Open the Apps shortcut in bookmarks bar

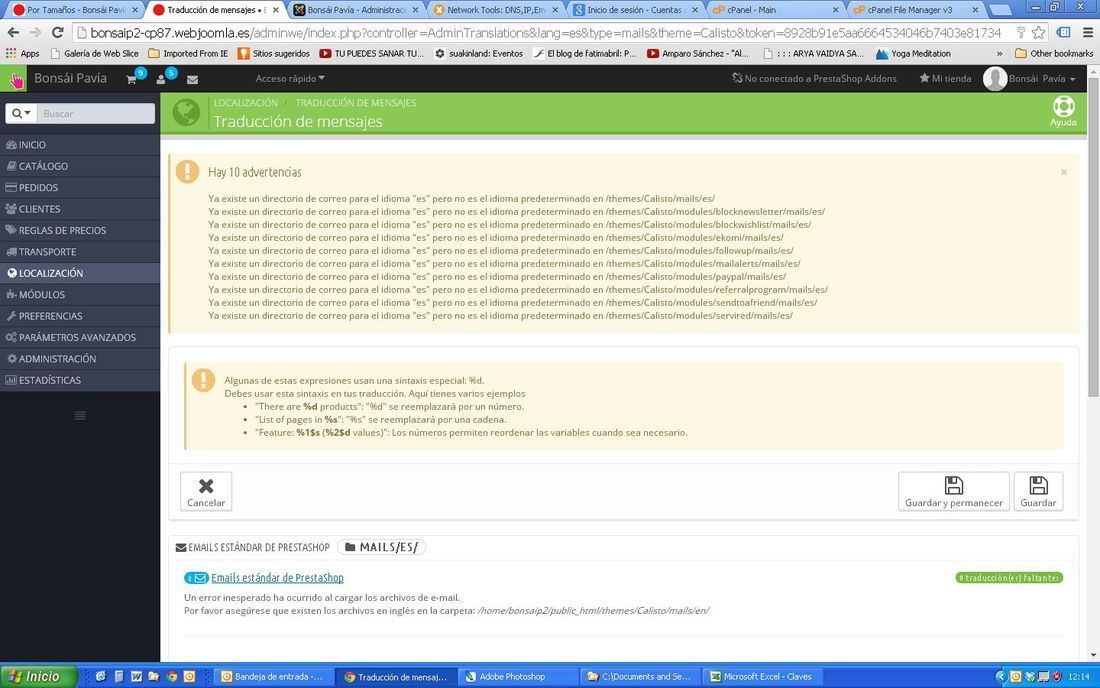[22, 53]
